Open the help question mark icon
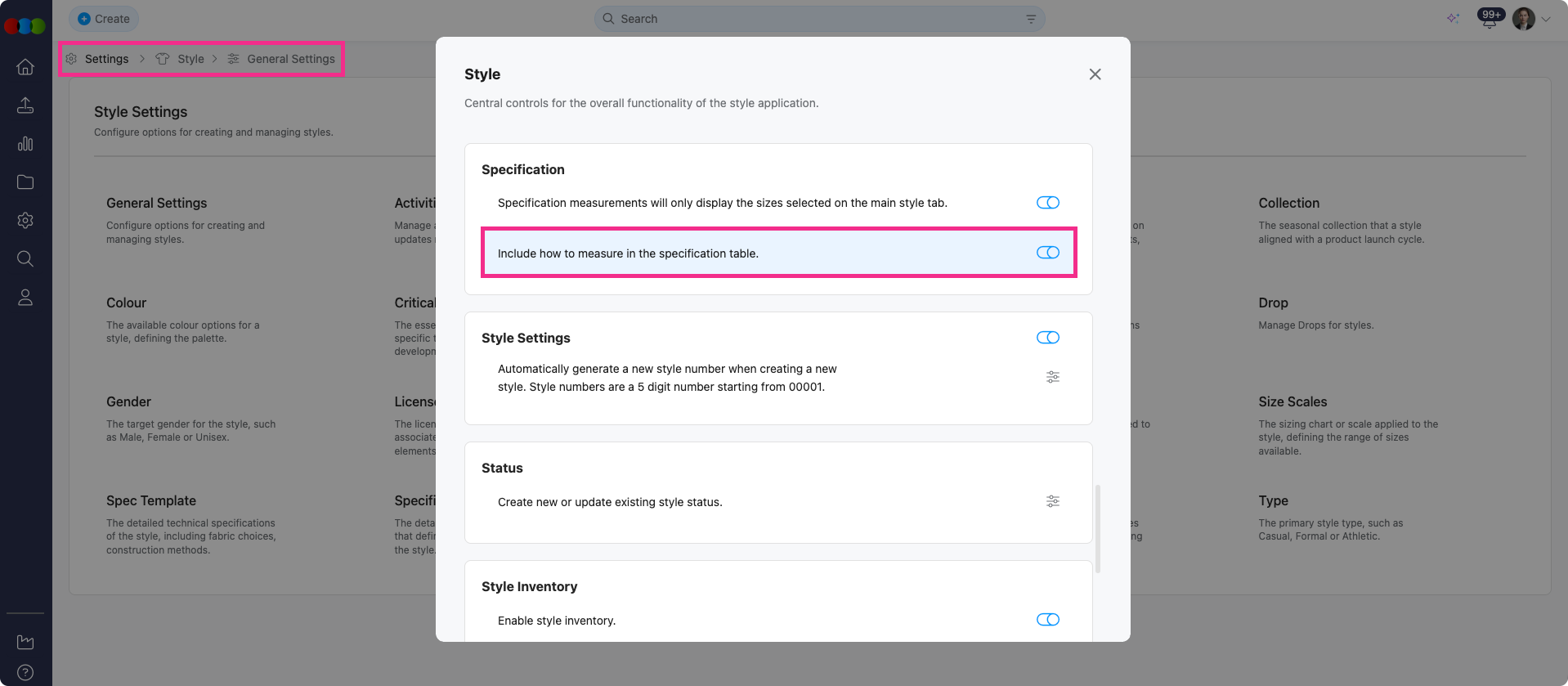 coord(25,673)
